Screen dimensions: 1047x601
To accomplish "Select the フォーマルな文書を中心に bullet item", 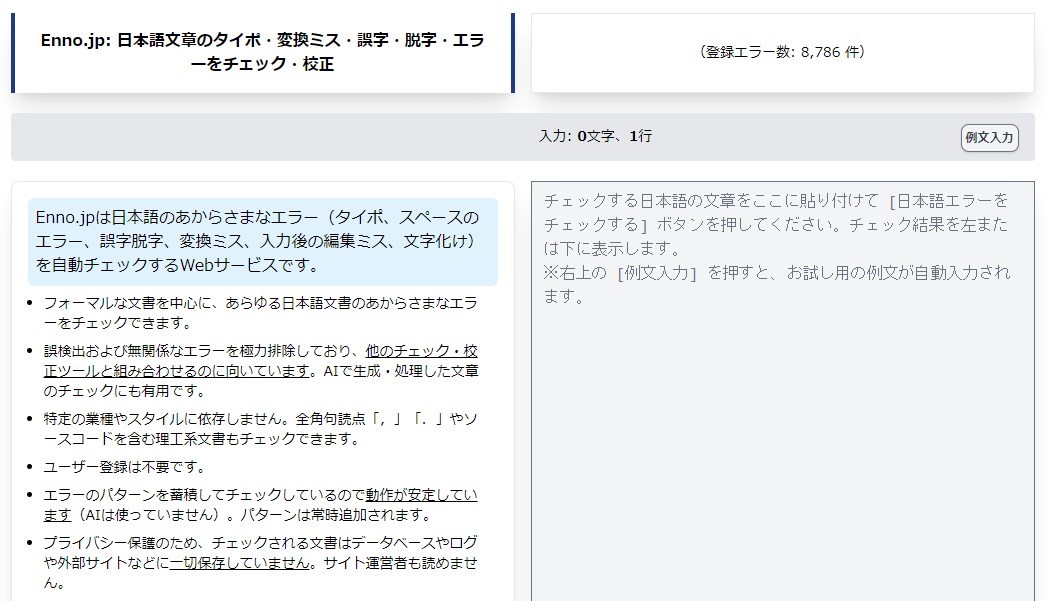I will pos(260,313).
